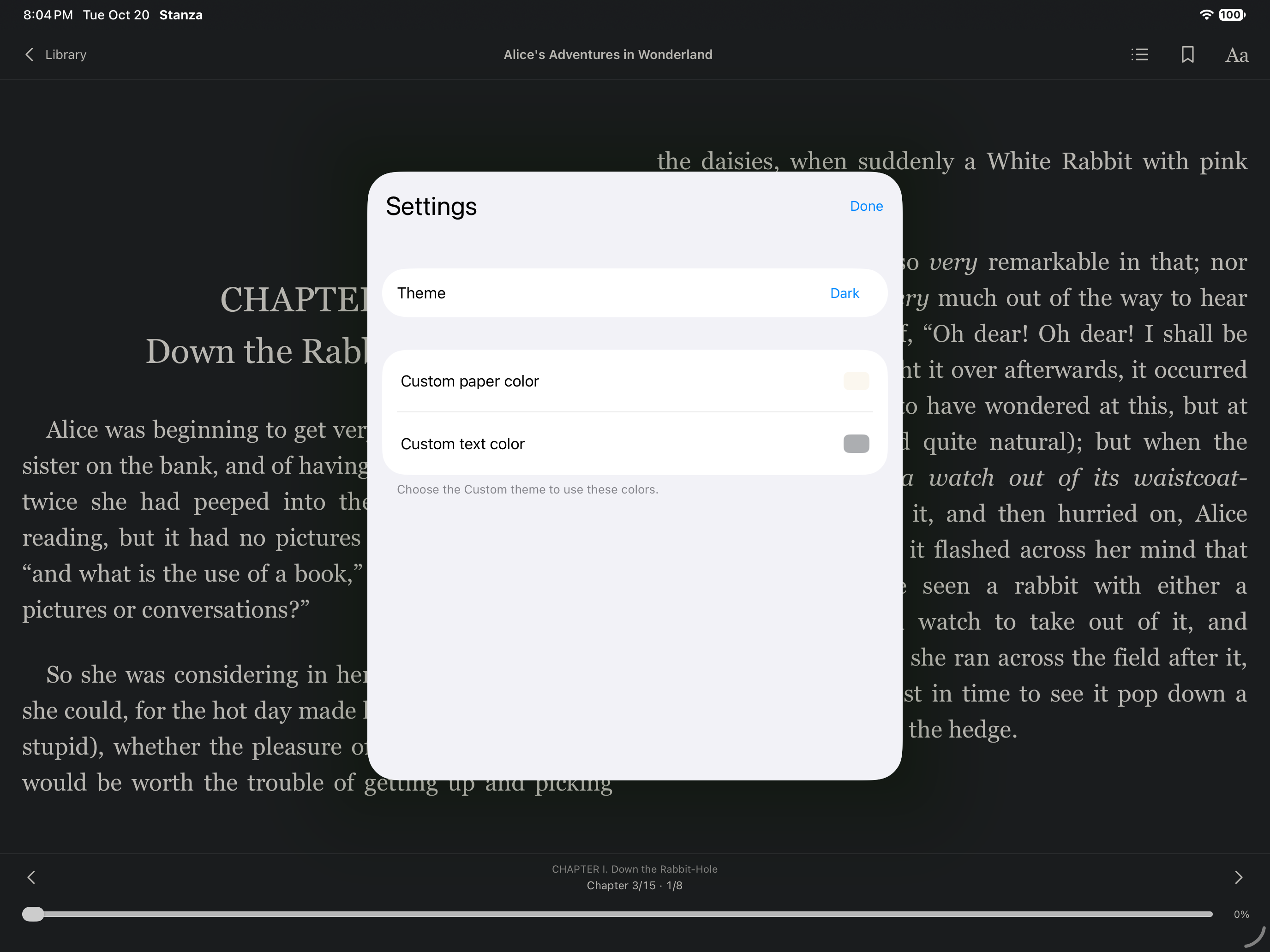Image resolution: width=1270 pixels, height=952 pixels.
Task: Tap the Theme row label
Action: pyautogui.click(x=421, y=293)
